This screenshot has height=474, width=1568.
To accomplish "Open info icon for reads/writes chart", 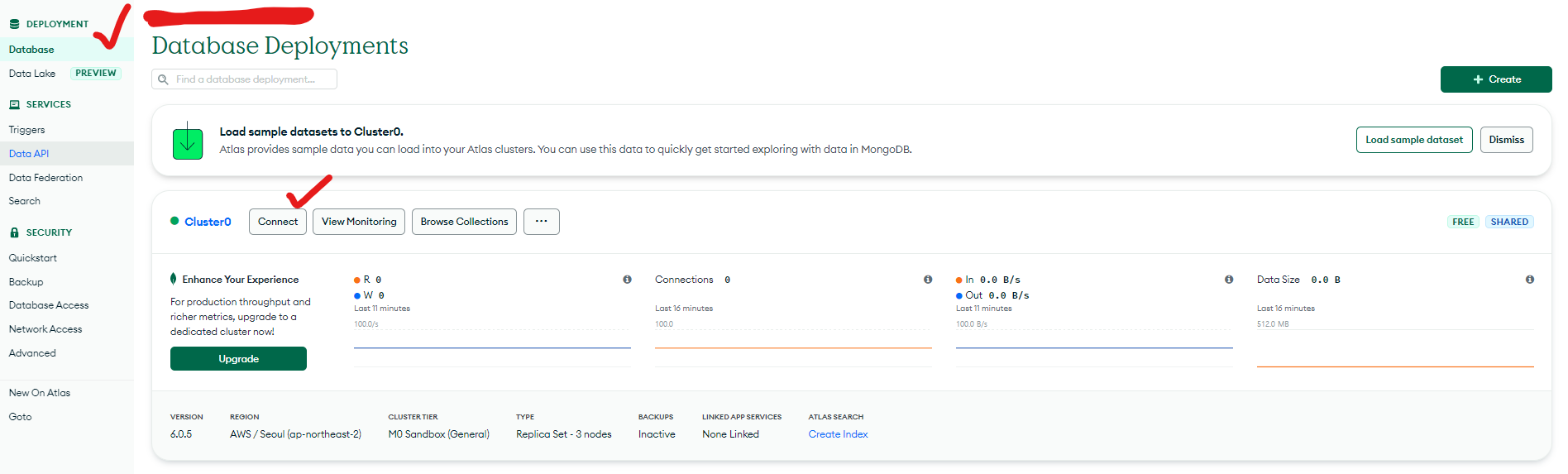I will (627, 280).
